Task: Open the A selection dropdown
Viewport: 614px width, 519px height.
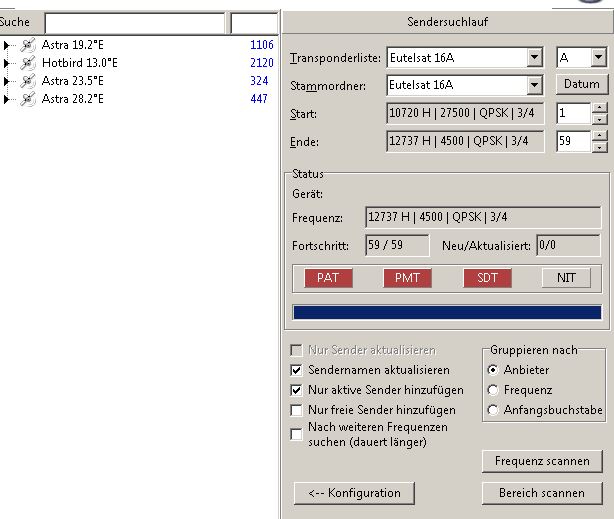Action: [x=598, y=58]
